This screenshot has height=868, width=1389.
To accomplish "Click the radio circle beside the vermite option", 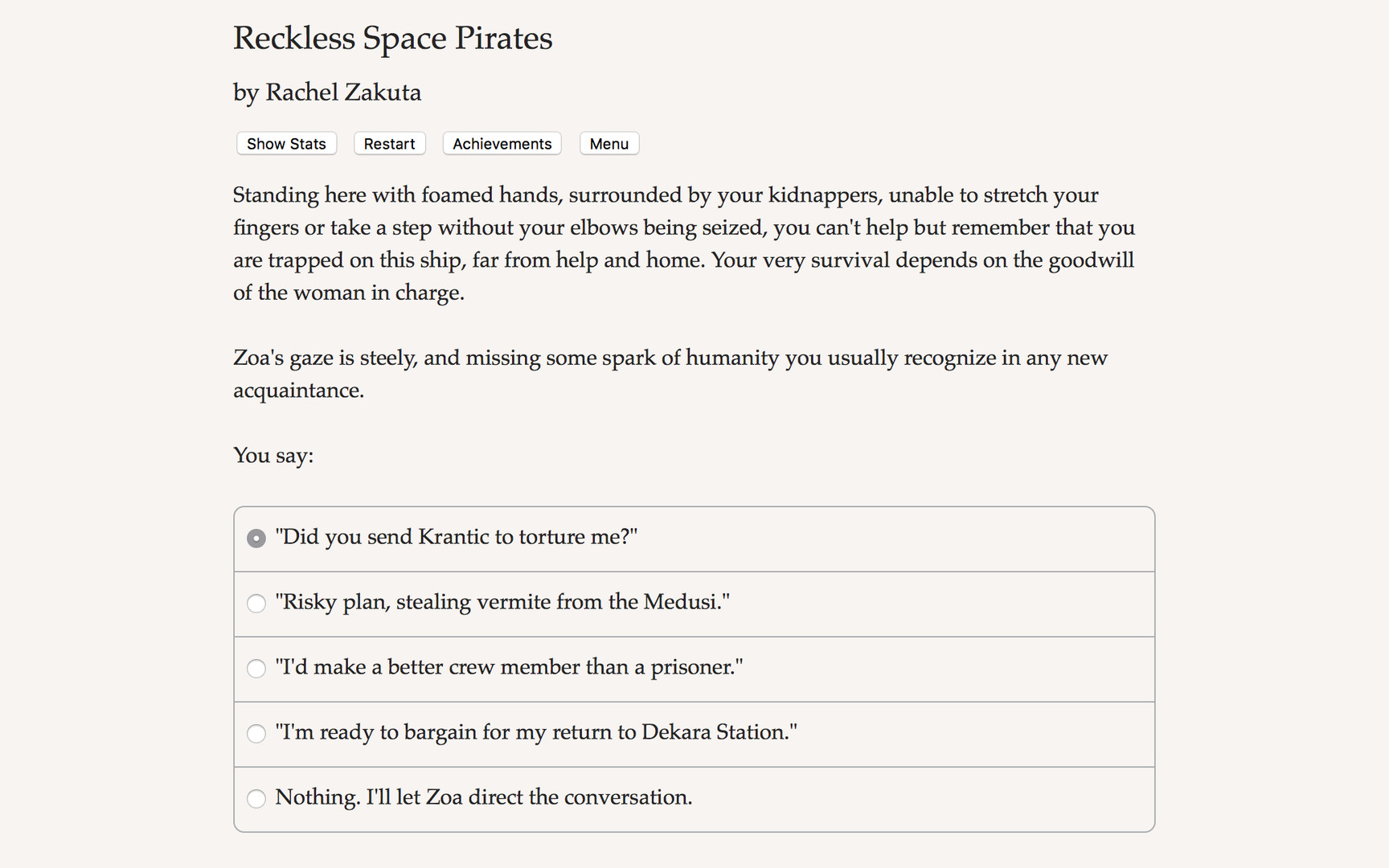I will tap(256, 603).
